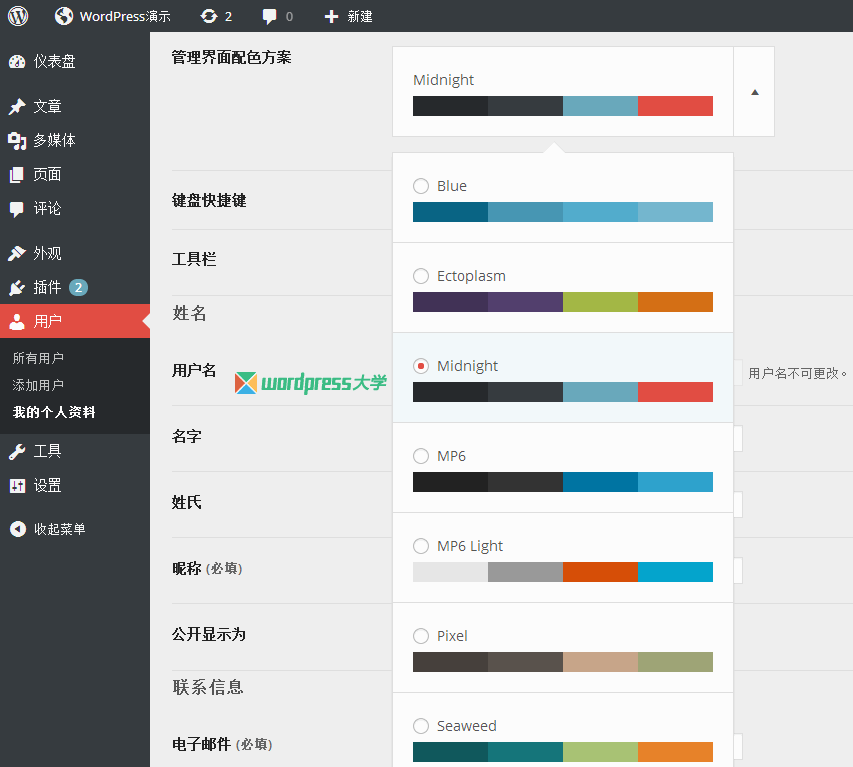Click the 键盘快捷键 label

[x=209, y=200]
